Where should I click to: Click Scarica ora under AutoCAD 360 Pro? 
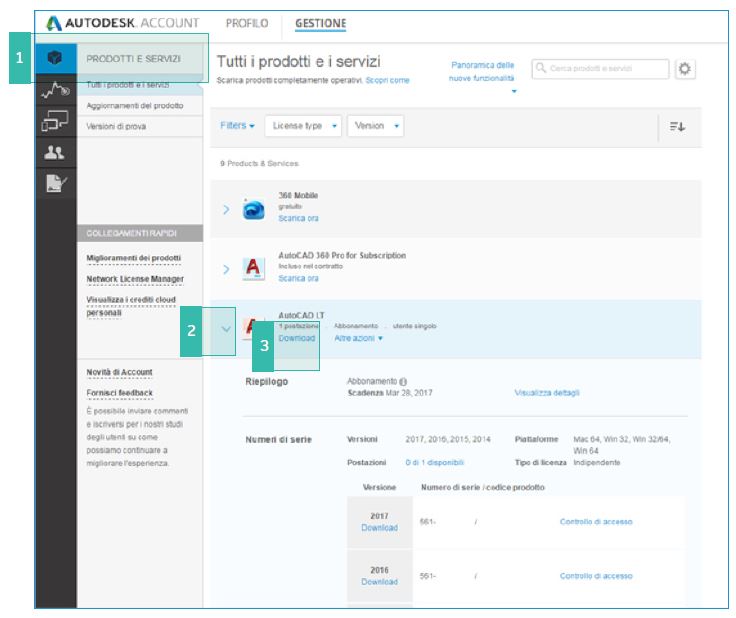298,278
